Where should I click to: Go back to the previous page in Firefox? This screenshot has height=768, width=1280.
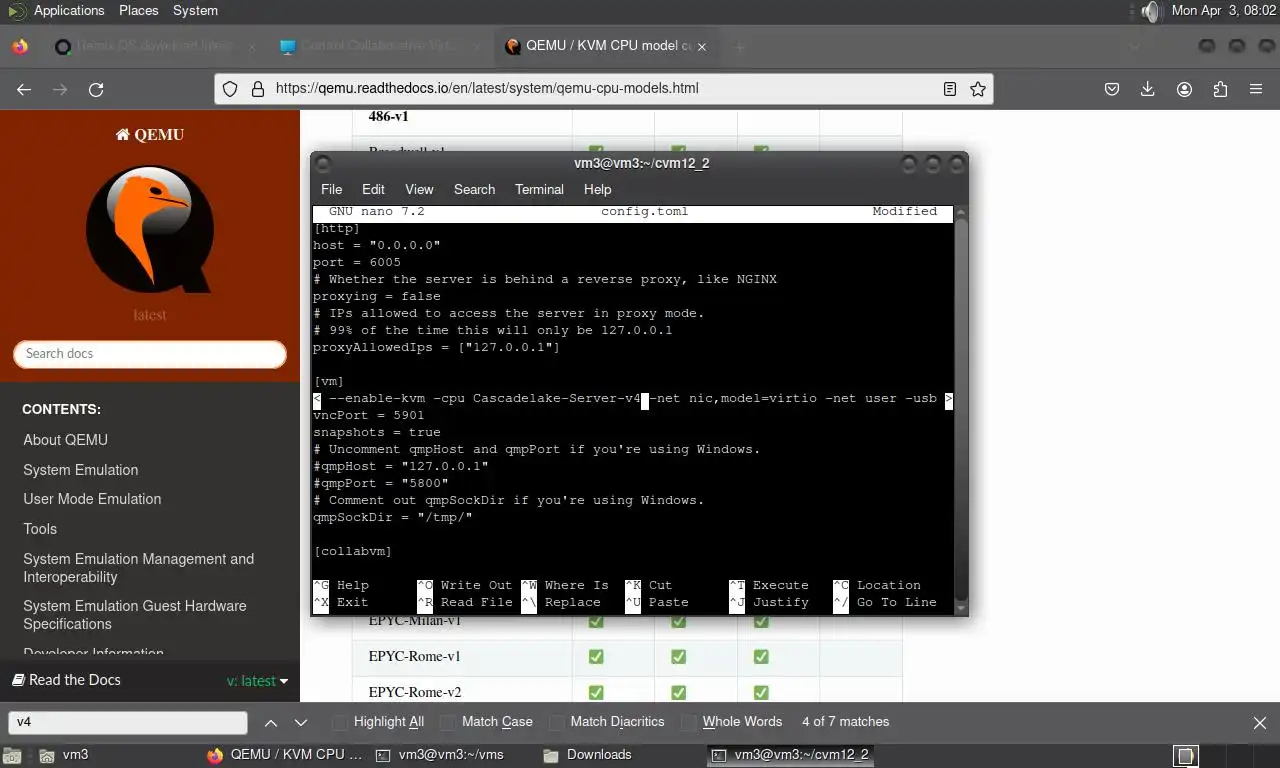click(x=24, y=89)
